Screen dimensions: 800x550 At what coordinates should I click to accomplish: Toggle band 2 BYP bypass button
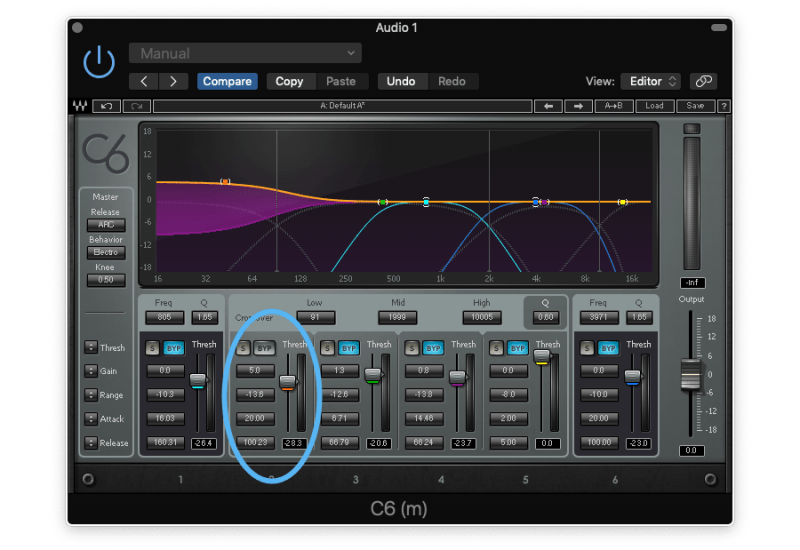click(x=264, y=348)
